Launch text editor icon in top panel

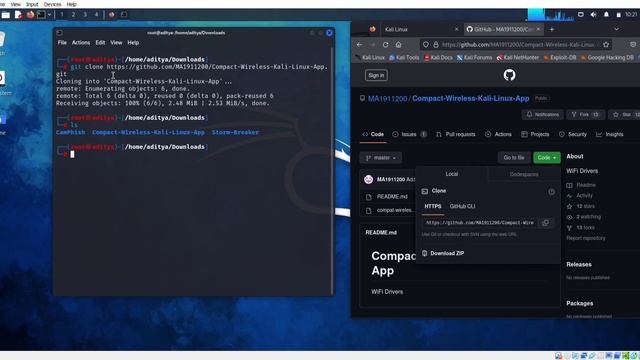tap(18, 15)
